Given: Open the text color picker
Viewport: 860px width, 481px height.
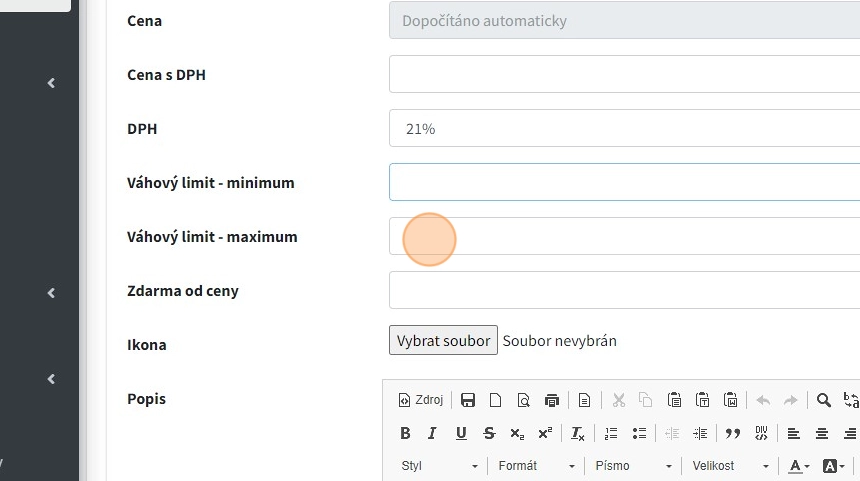Looking at the screenshot, I should tap(798, 466).
